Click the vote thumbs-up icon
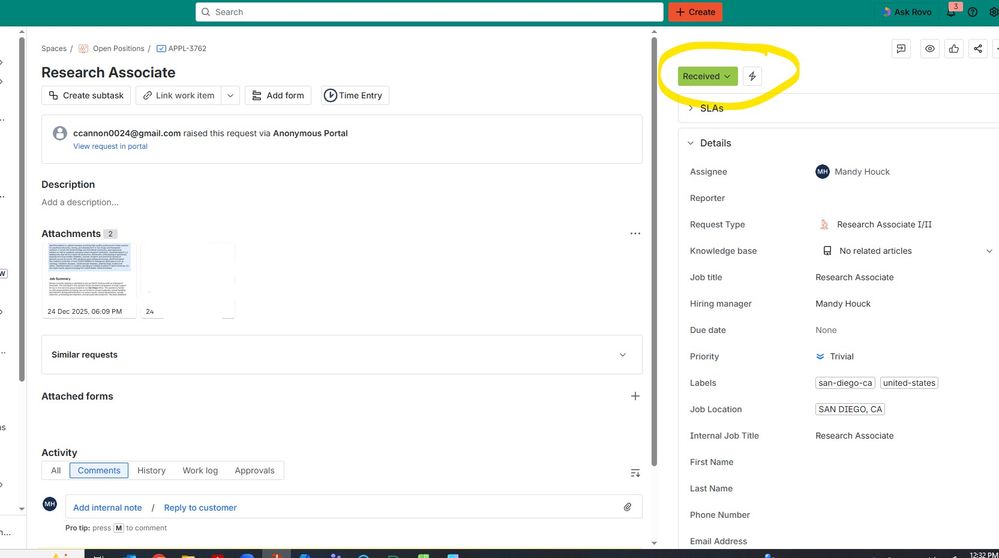The width and height of the screenshot is (999, 558). [x=954, y=49]
